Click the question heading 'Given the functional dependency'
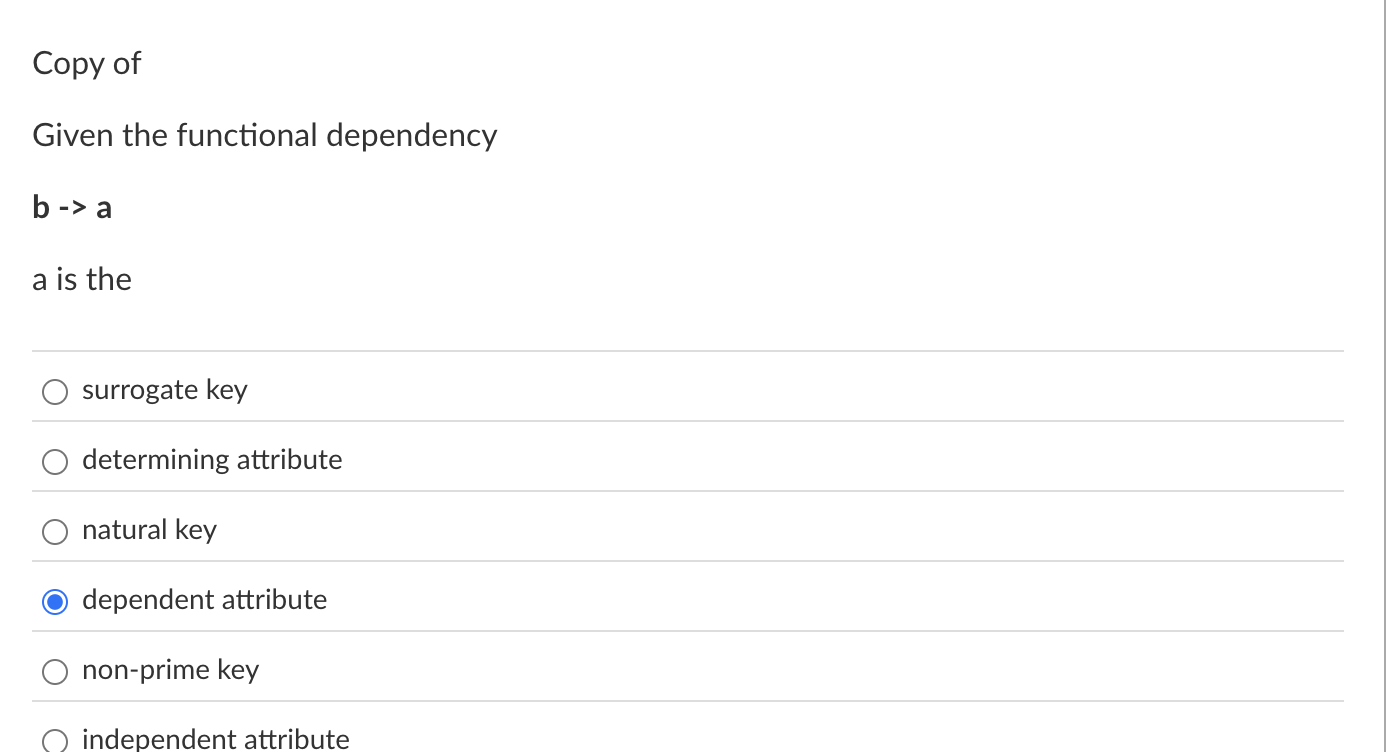Screen dimensions: 1390x752 point(264,135)
